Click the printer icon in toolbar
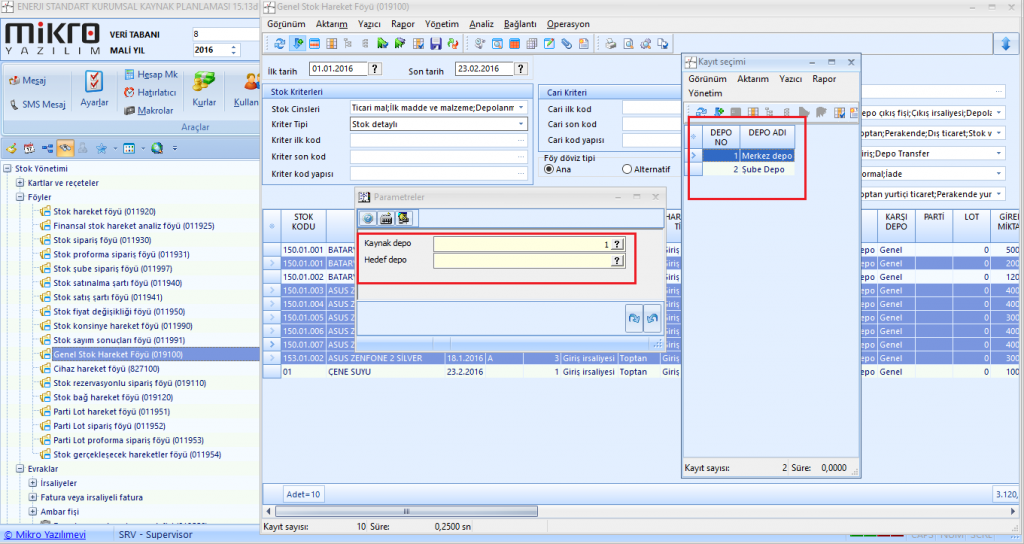The width and height of the screenshot is (1024, 544). 610,43
